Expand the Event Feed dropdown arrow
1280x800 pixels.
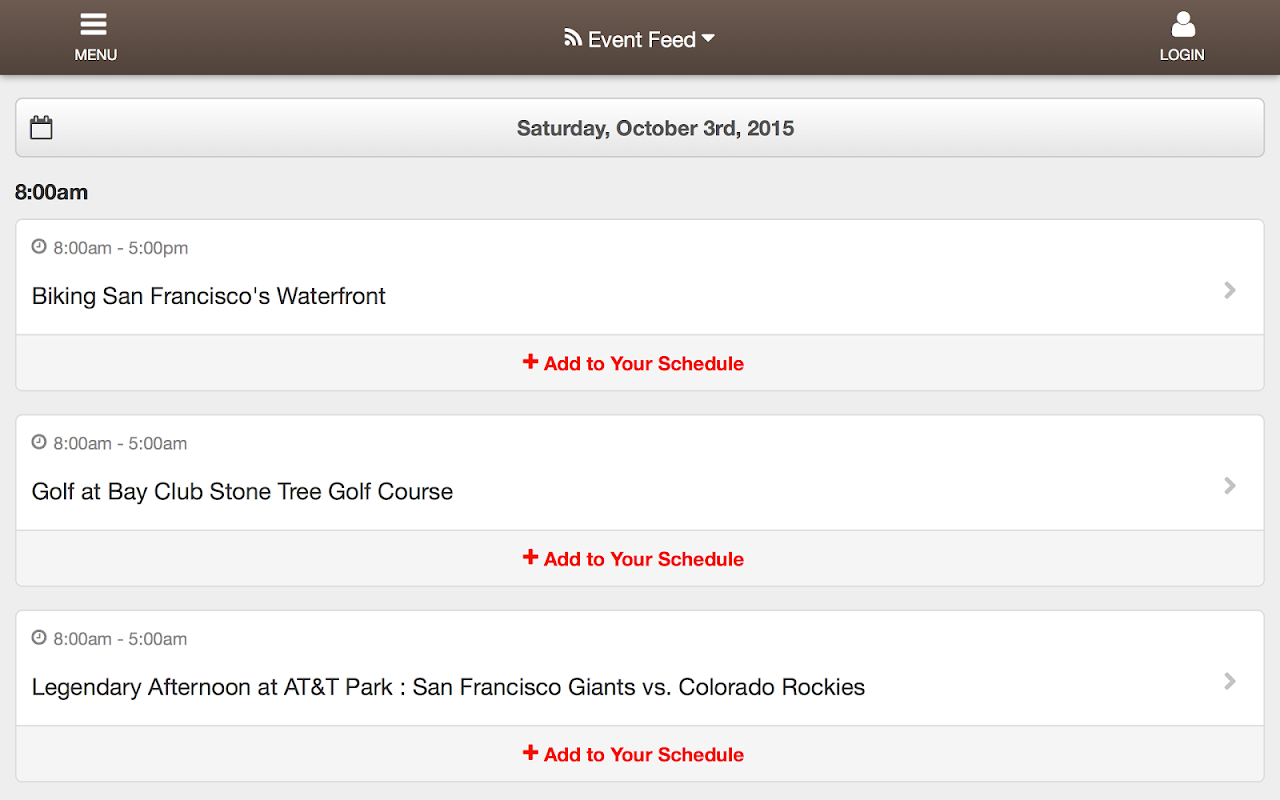[708, 38]
